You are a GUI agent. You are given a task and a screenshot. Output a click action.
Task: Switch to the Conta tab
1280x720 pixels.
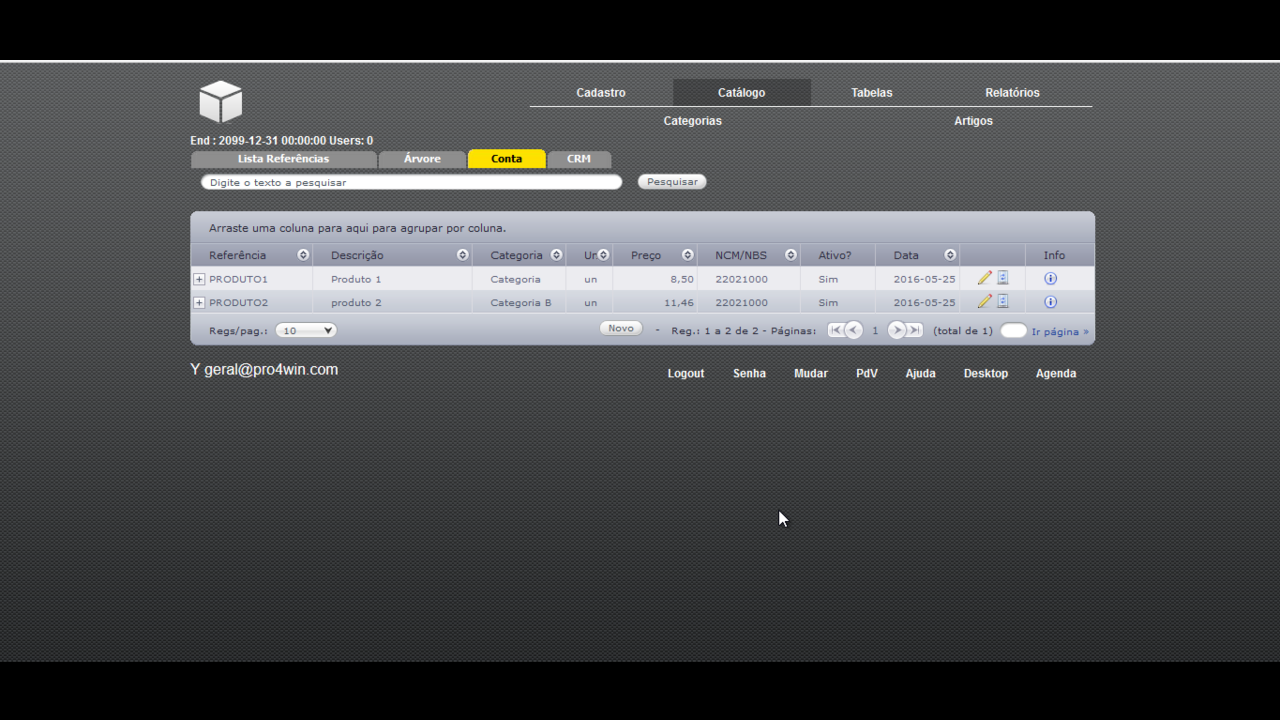507,159
